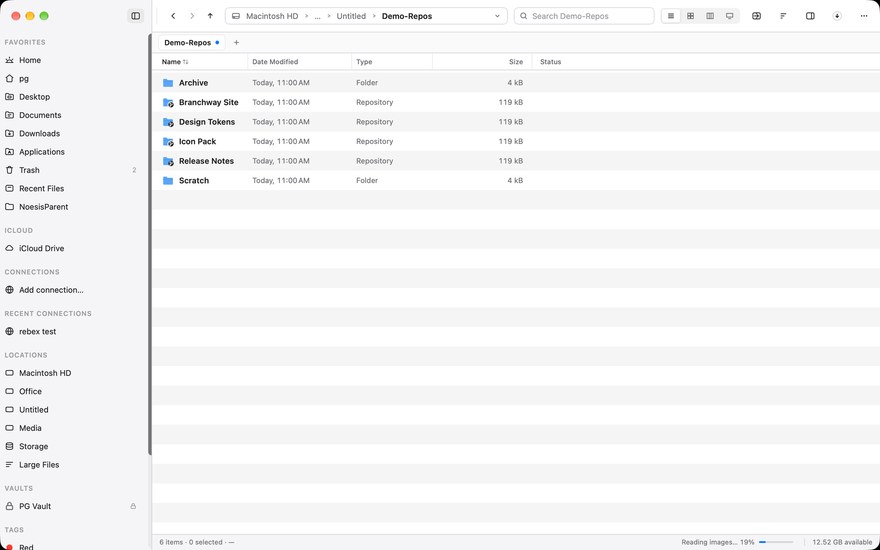Add a new tab with plus
The image size is (880, 550).
click(236, 43)
